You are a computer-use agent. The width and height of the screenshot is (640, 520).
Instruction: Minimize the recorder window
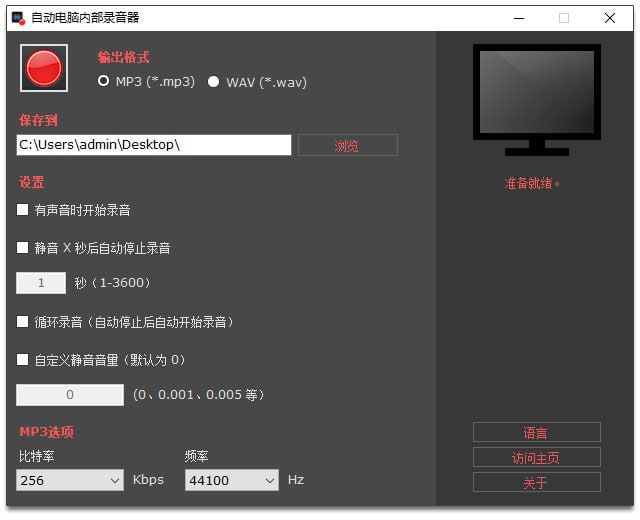[517, 17]
